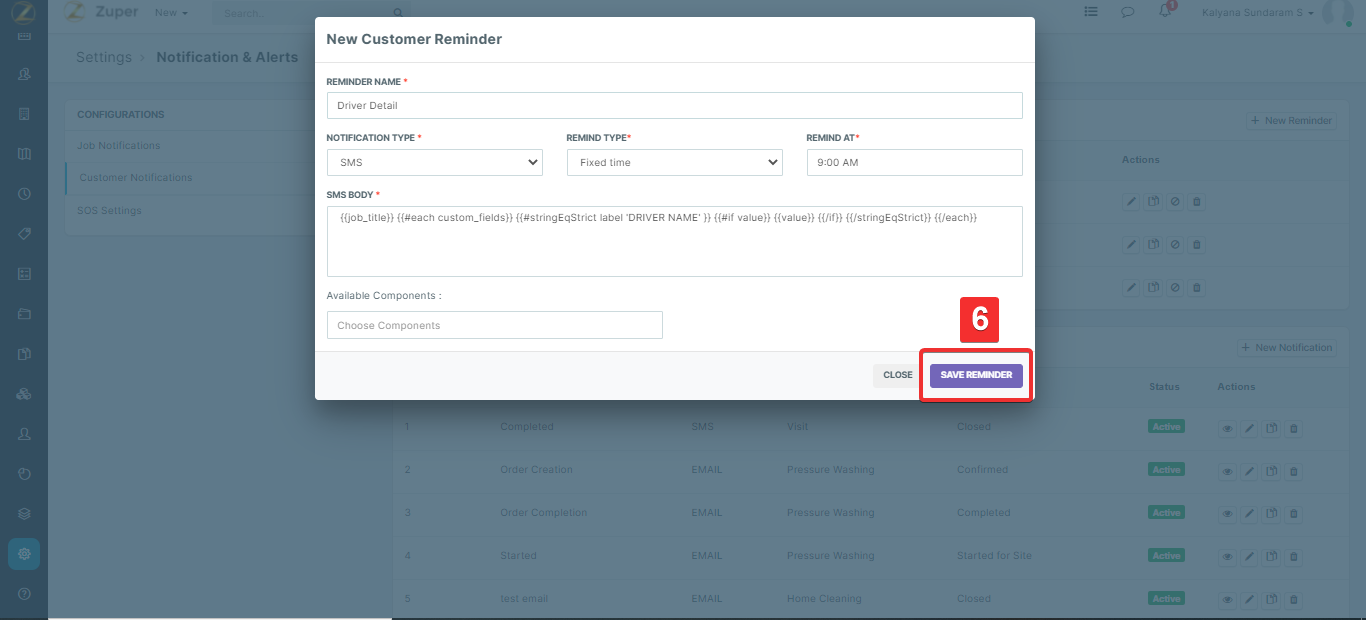
Task: Delete the test email notification
Action: pos(1293,601)
